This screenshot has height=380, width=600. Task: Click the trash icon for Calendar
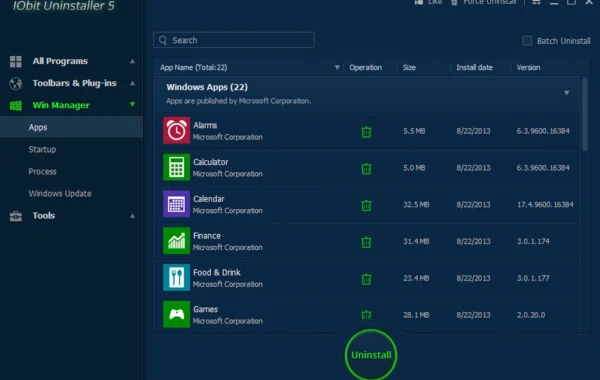click(366, 205)
